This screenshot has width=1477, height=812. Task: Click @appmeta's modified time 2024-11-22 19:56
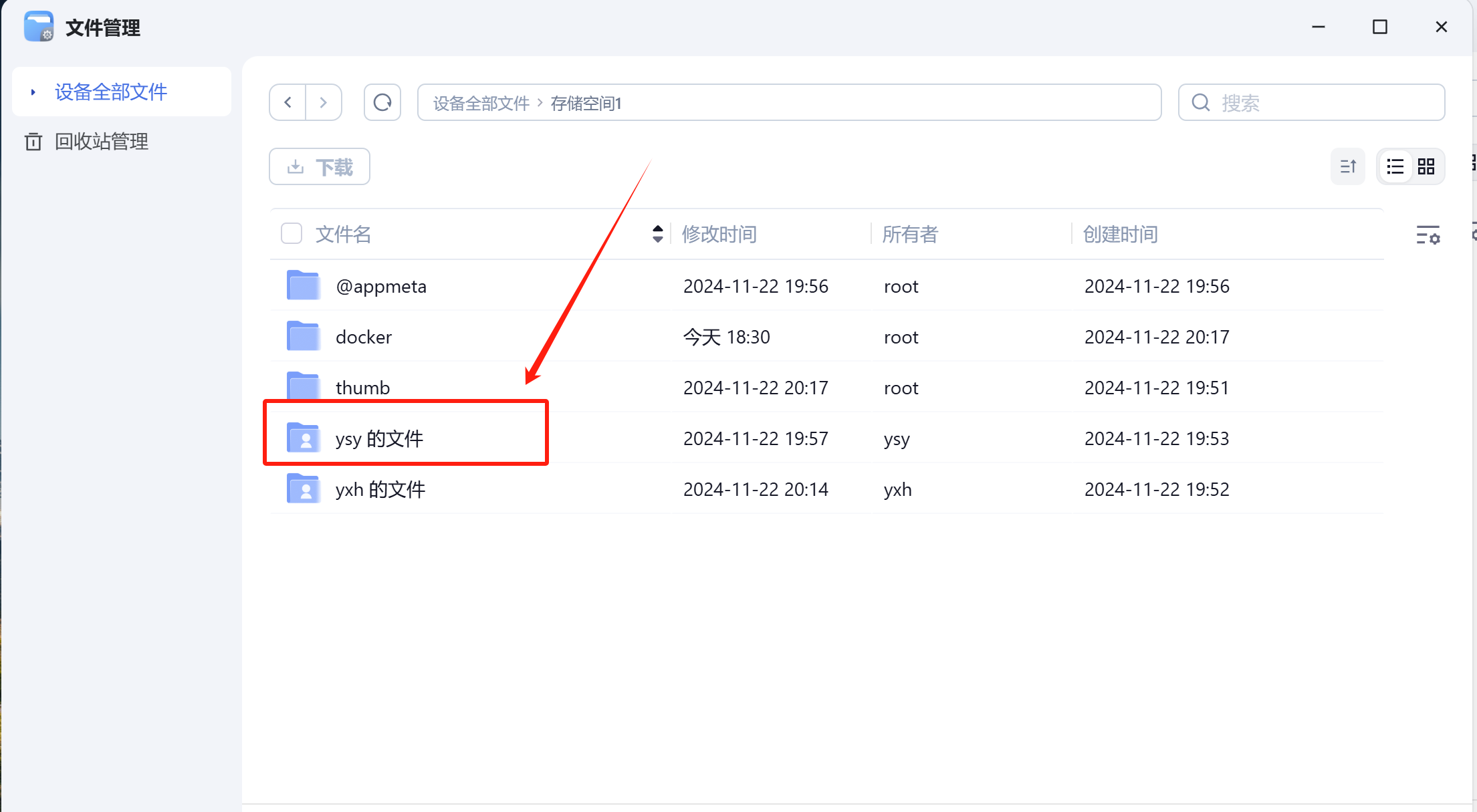pos(756,286)
